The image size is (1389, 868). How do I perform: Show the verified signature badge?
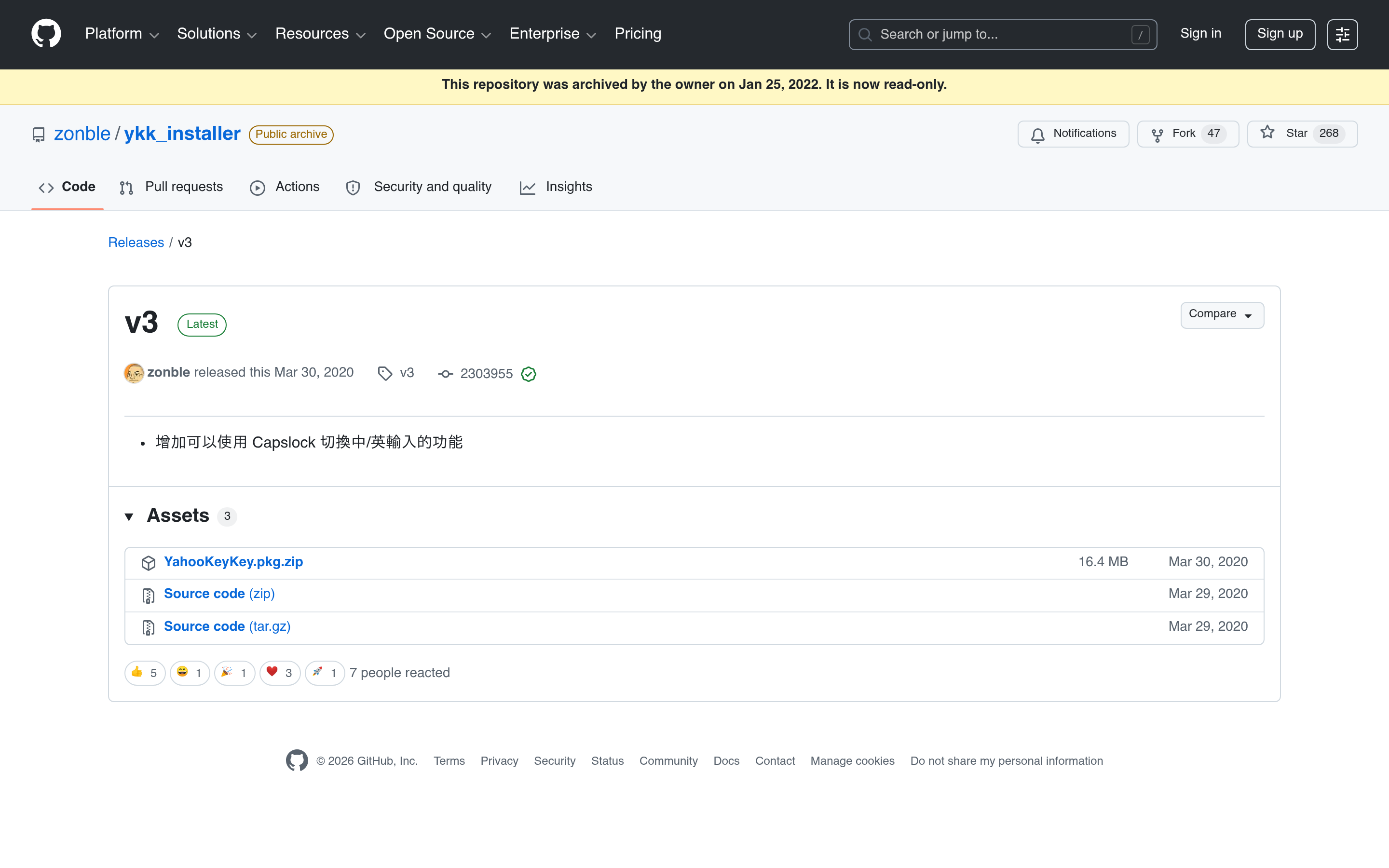(528, 374)
